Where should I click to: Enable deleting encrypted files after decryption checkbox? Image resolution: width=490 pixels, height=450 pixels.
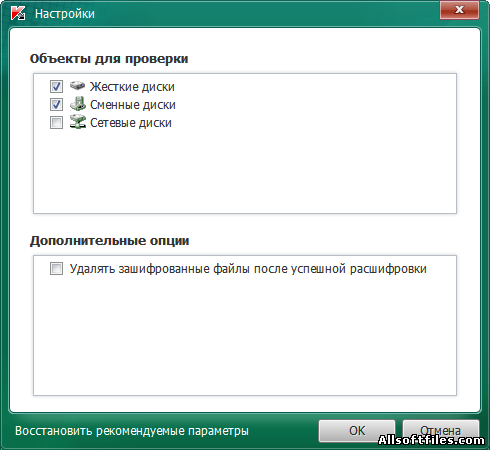pos(56,269)
